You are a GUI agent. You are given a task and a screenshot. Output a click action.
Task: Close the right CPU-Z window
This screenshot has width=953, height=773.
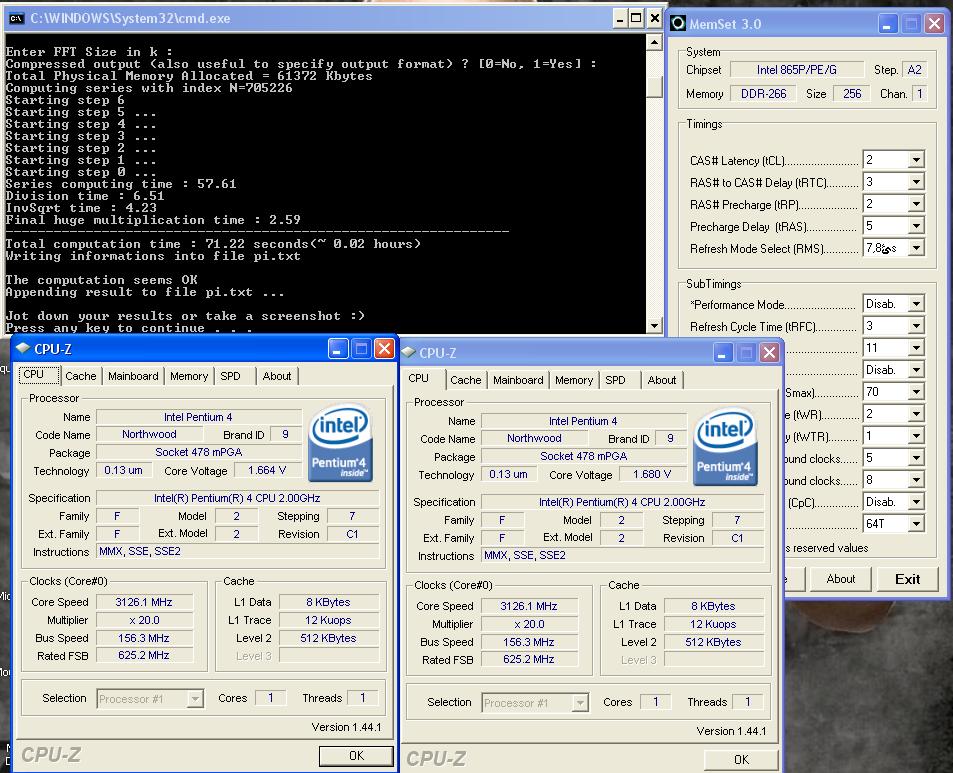[769, 352]
